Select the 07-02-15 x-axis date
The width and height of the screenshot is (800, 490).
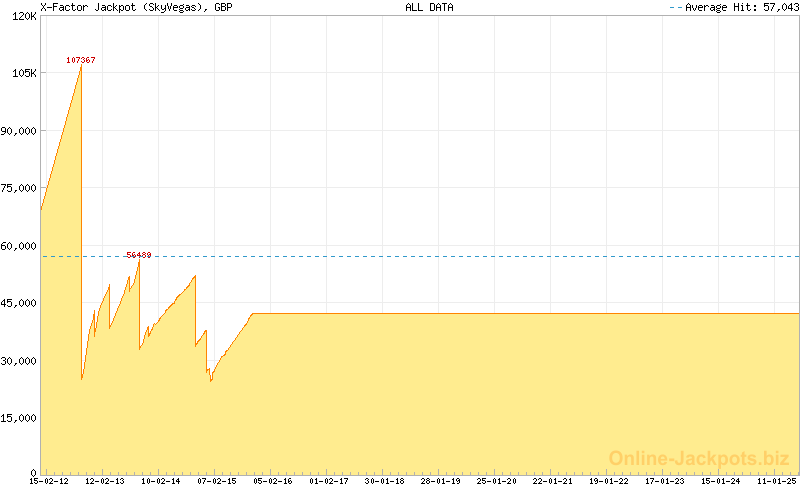point(217,482)
